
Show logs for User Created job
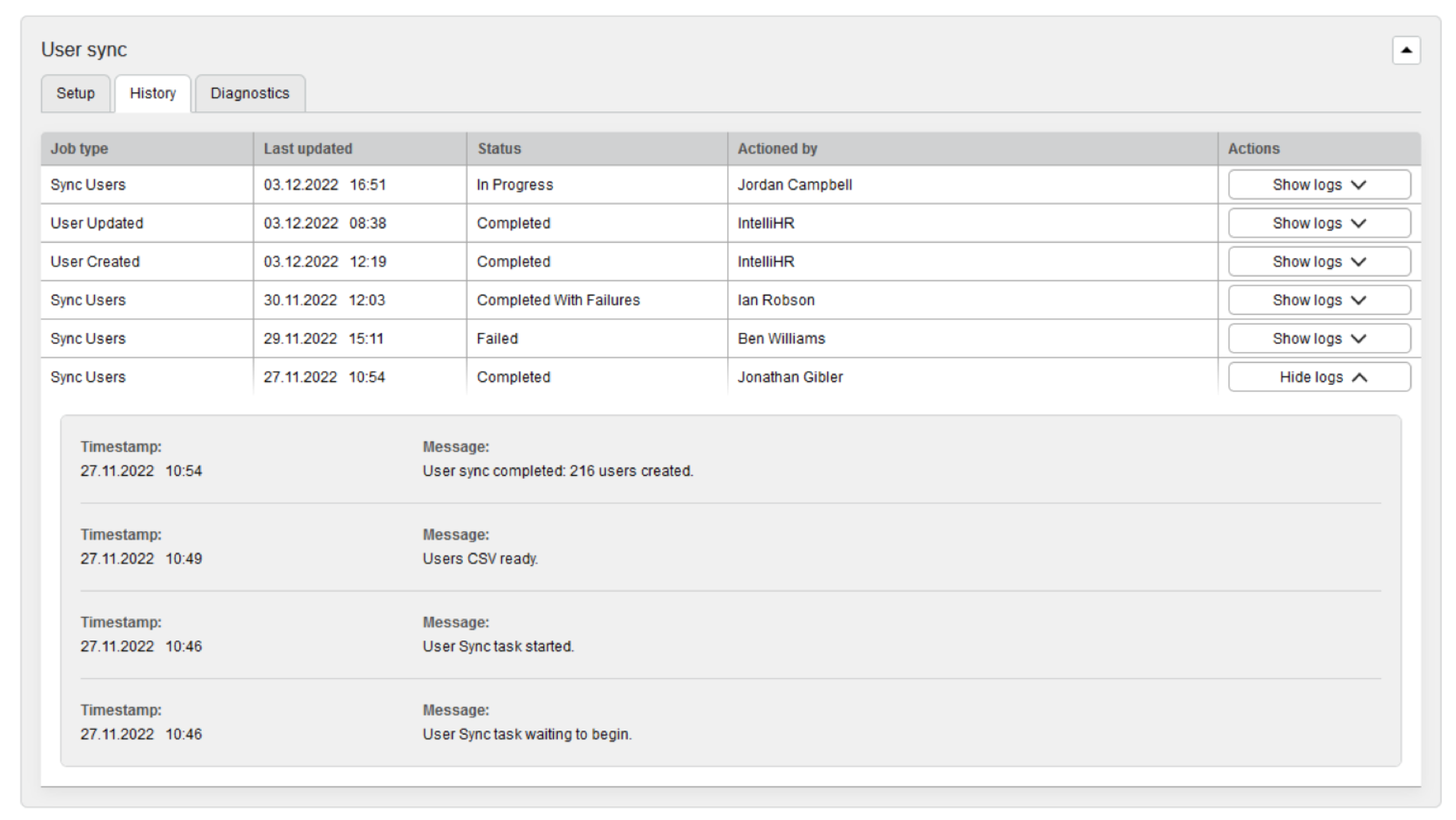point(1318,261)
